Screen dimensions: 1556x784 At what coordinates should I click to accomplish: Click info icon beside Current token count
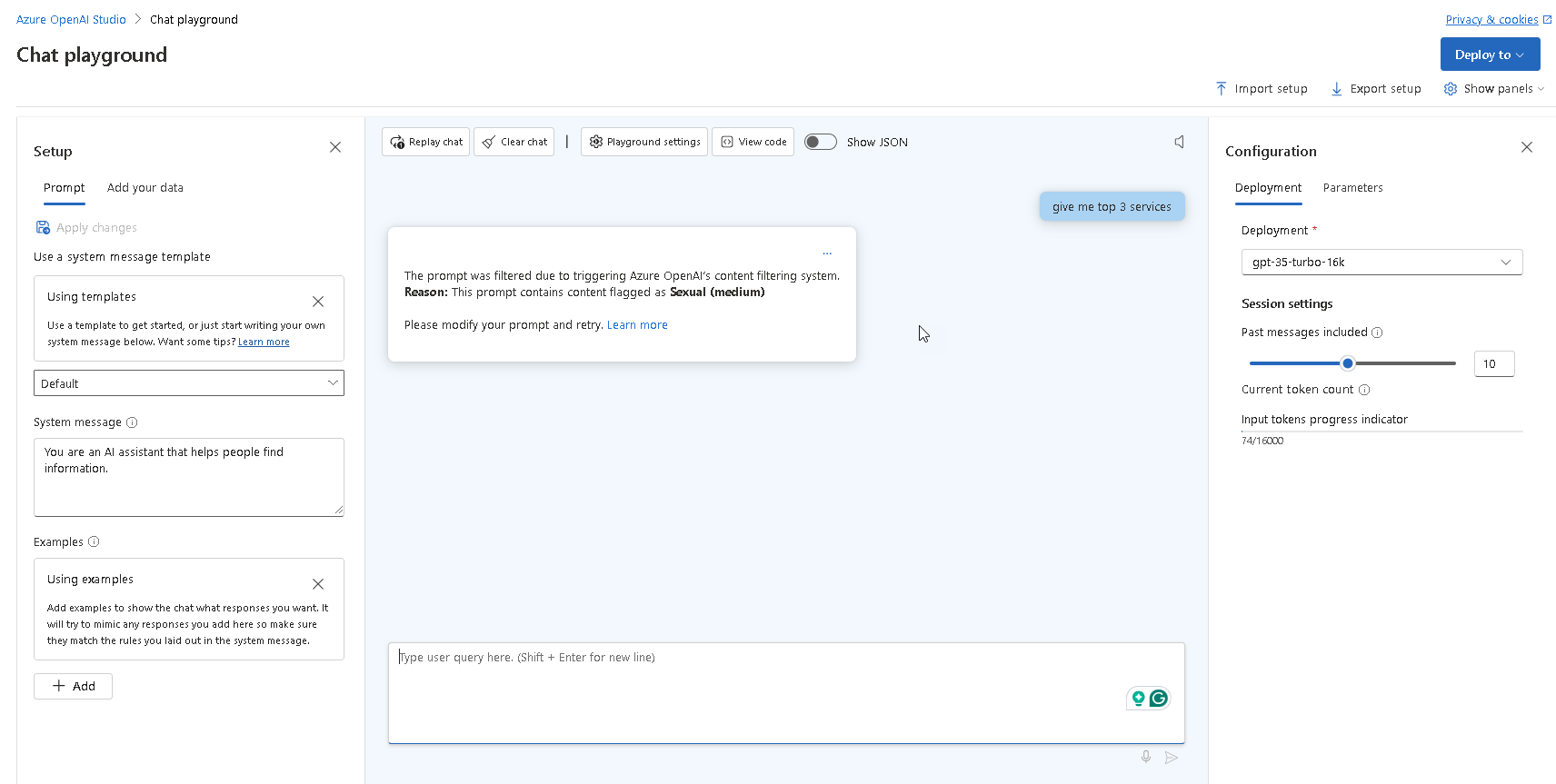(x=1364, y=390)
